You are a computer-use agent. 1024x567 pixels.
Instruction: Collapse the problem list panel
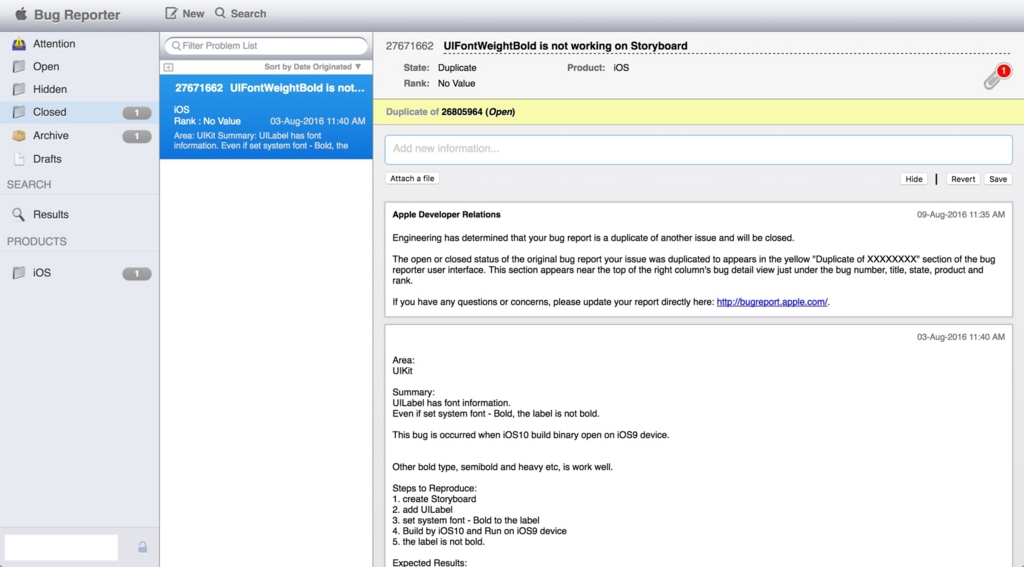[x=168, y=67]
